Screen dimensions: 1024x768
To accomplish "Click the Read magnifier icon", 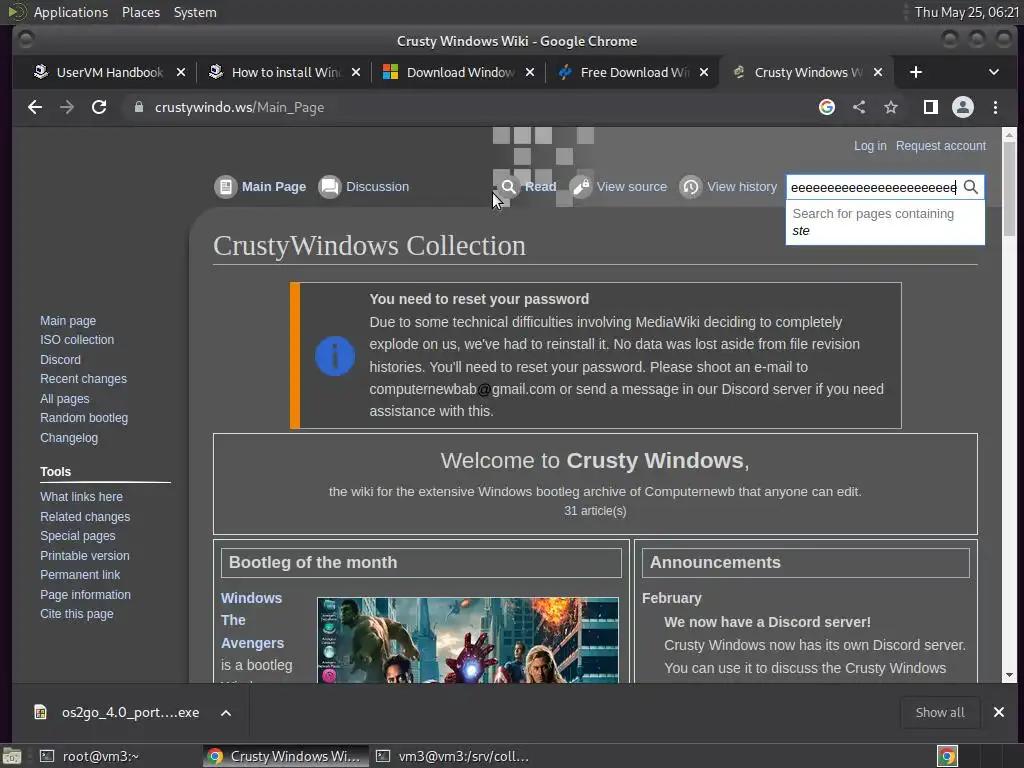I will tap(508, 187).
